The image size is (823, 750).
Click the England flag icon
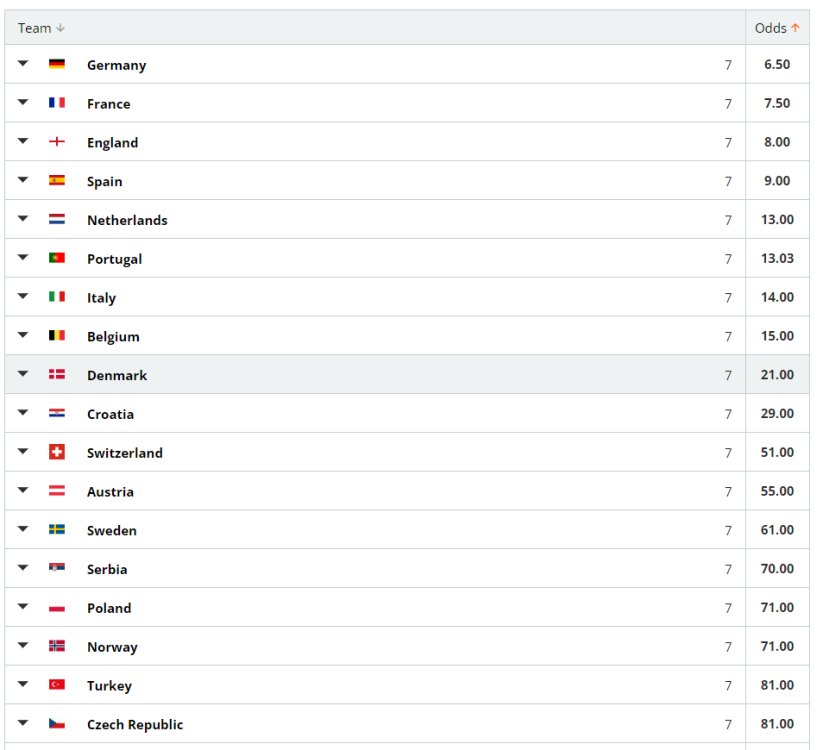[x=57, y=143]
